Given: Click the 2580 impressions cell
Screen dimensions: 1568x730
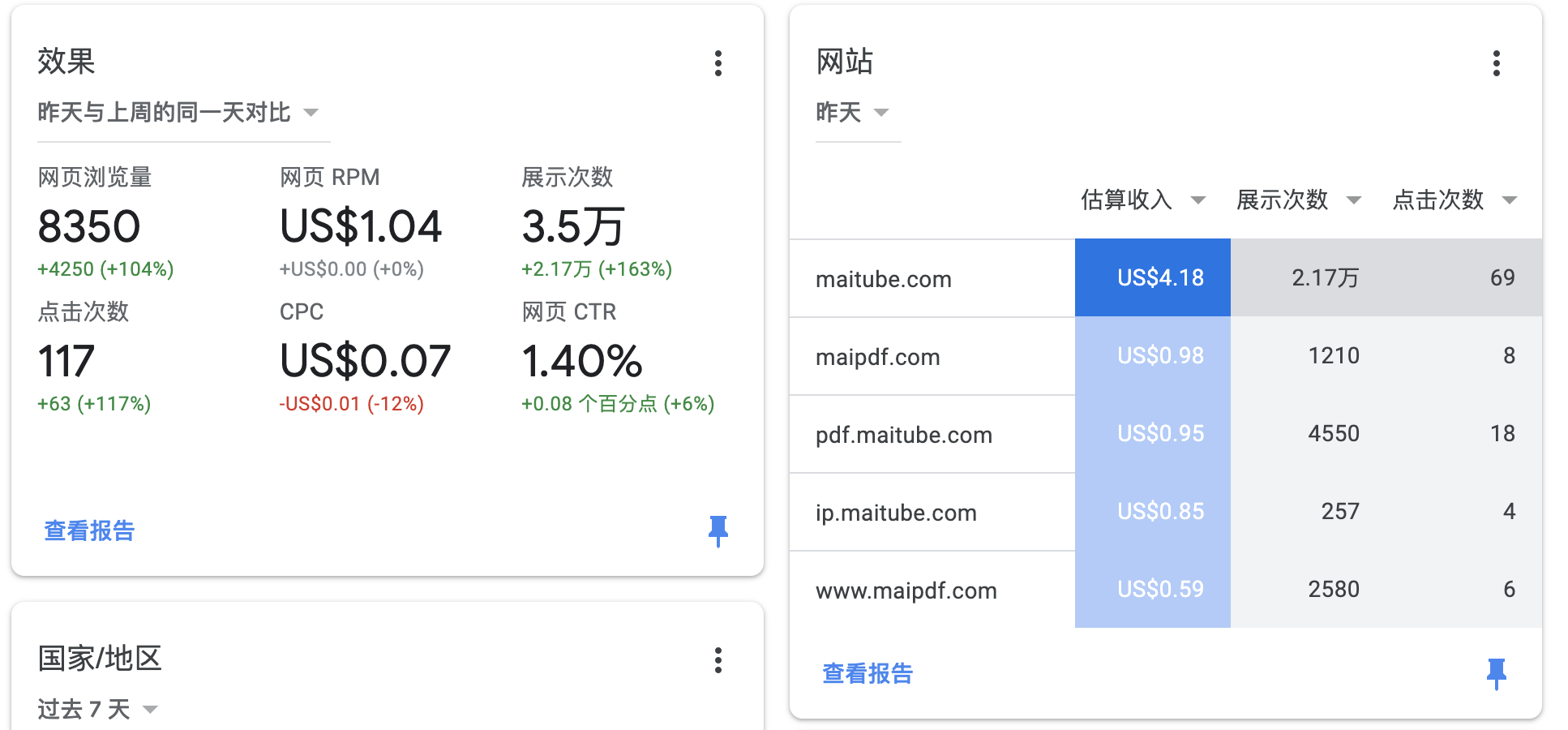Looking at the screenshot, I should tap(1309, 589).
